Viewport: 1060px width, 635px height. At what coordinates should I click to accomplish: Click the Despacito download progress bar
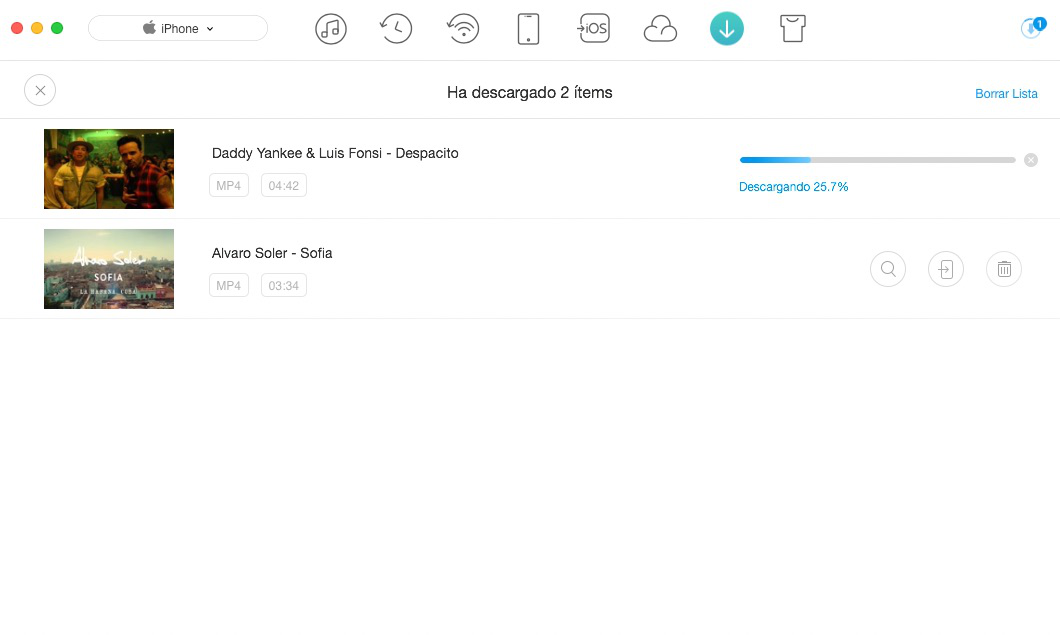coord(877,160)
